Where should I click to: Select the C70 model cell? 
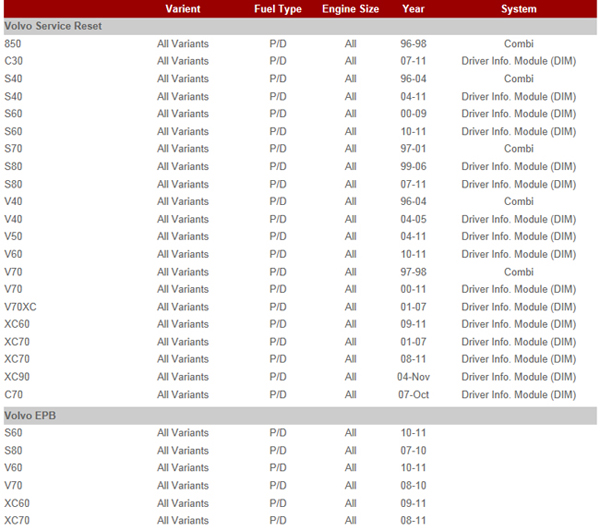[x=13, y=394]
